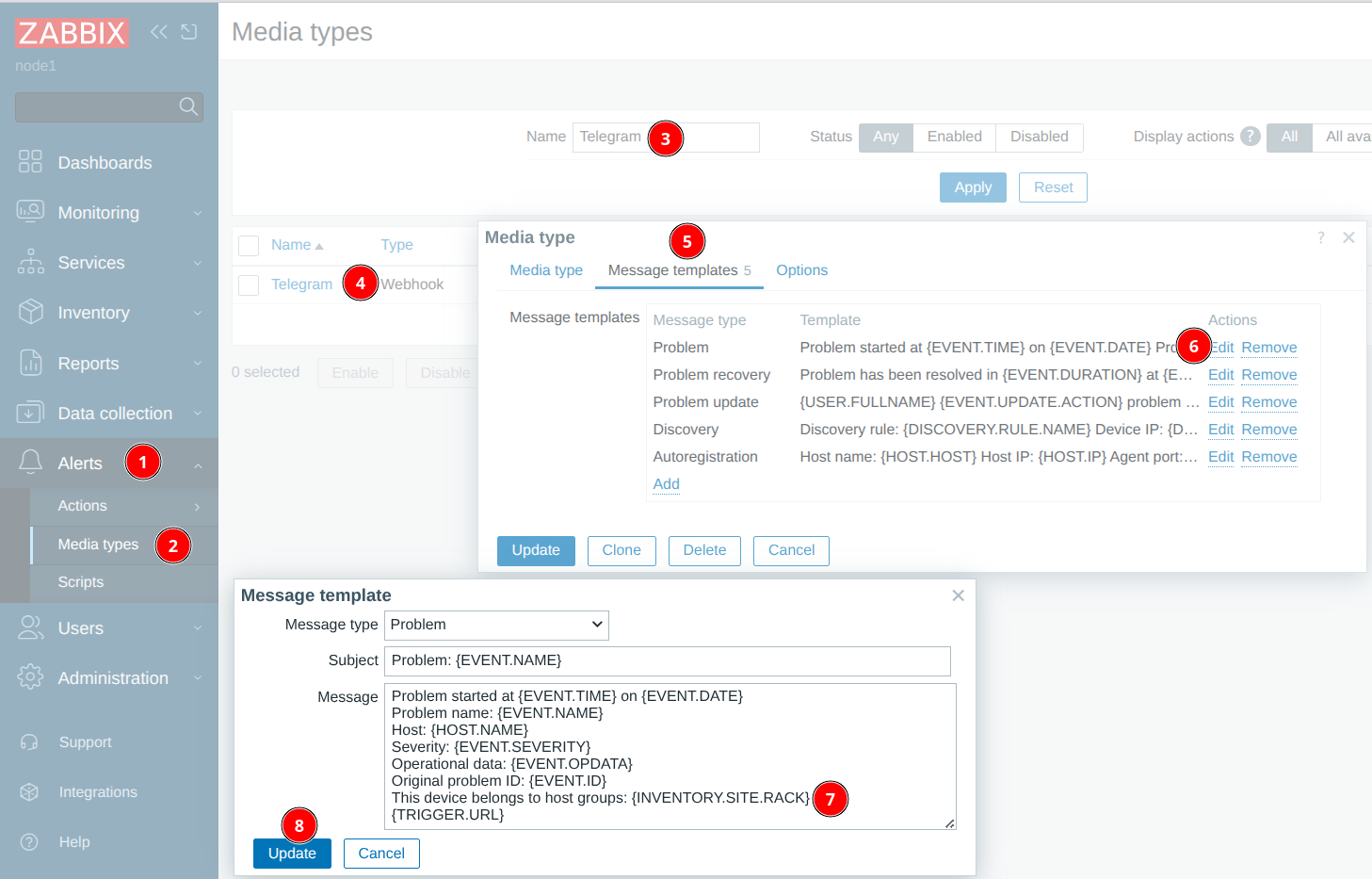This screenshot has height=879, width=1372.
Task: Select the Monitoring sidebar icon
Action: [29, 212]
